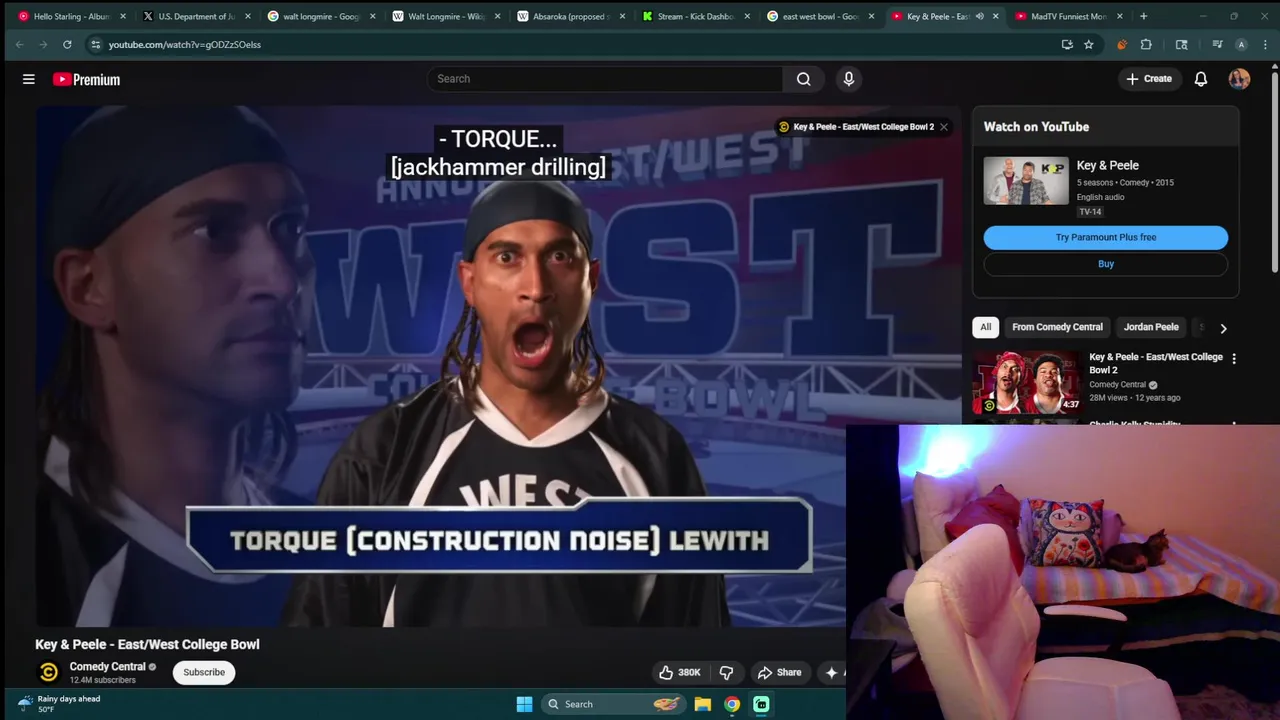Open the Comedy Central channel name link

108,667
